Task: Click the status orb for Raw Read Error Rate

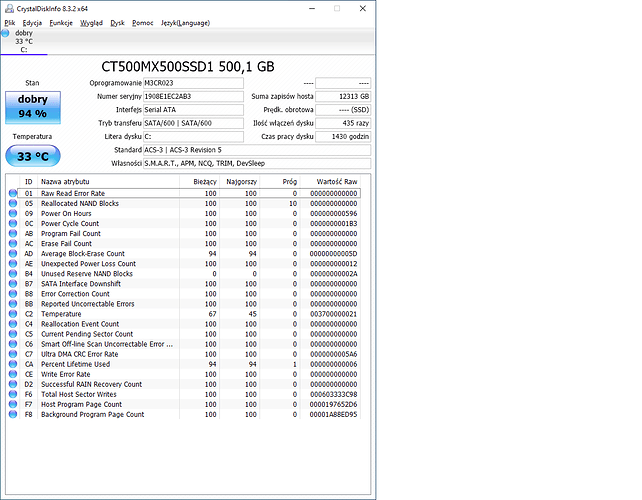Action: click(x=13, y=193)
